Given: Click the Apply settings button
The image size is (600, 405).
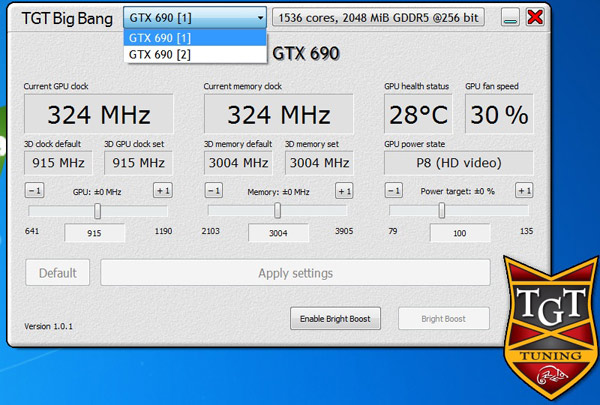Looking at the screenshot, I should (295, 273).
